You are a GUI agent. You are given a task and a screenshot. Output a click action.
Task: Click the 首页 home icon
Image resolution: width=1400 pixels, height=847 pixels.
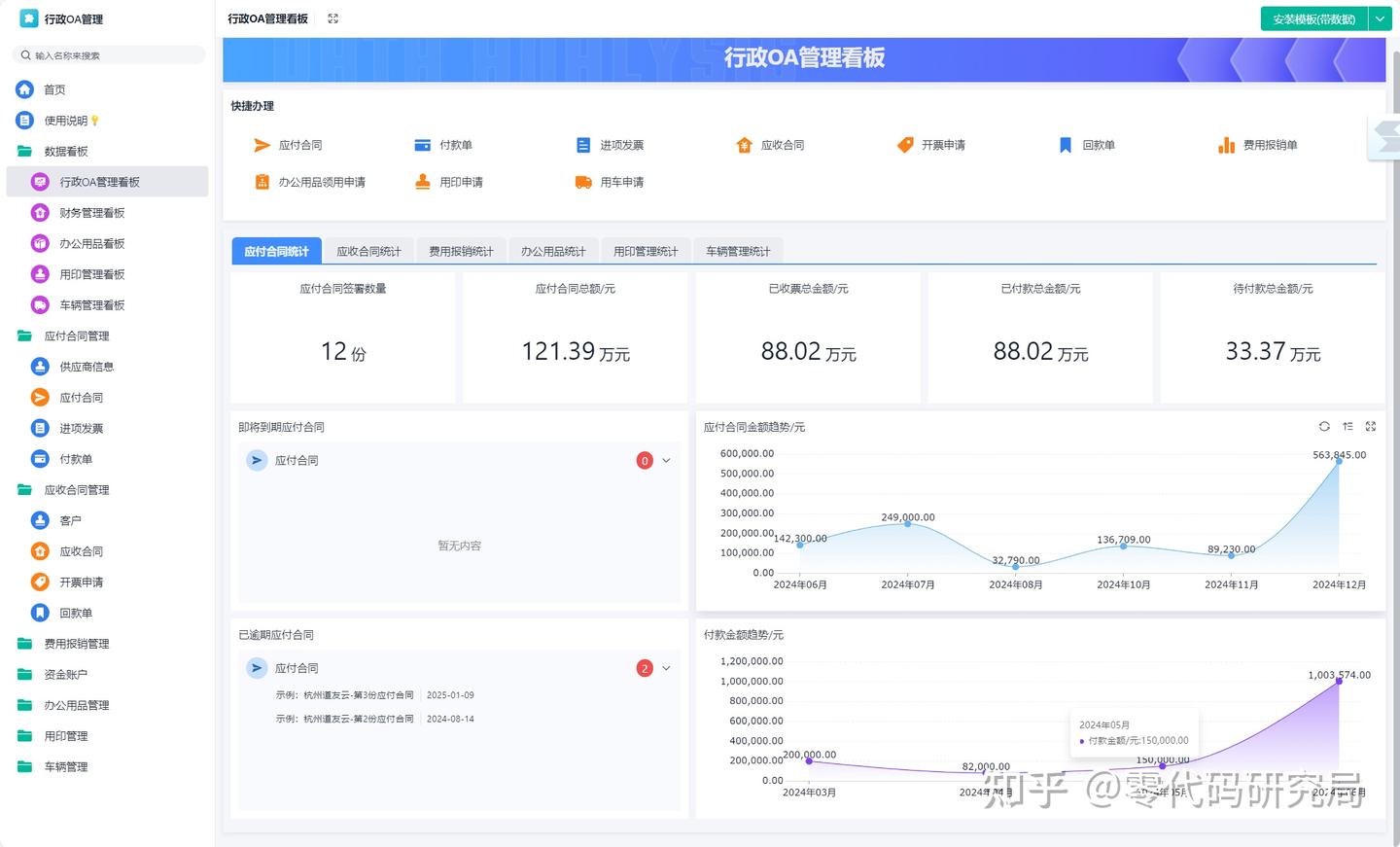point(23,88)
